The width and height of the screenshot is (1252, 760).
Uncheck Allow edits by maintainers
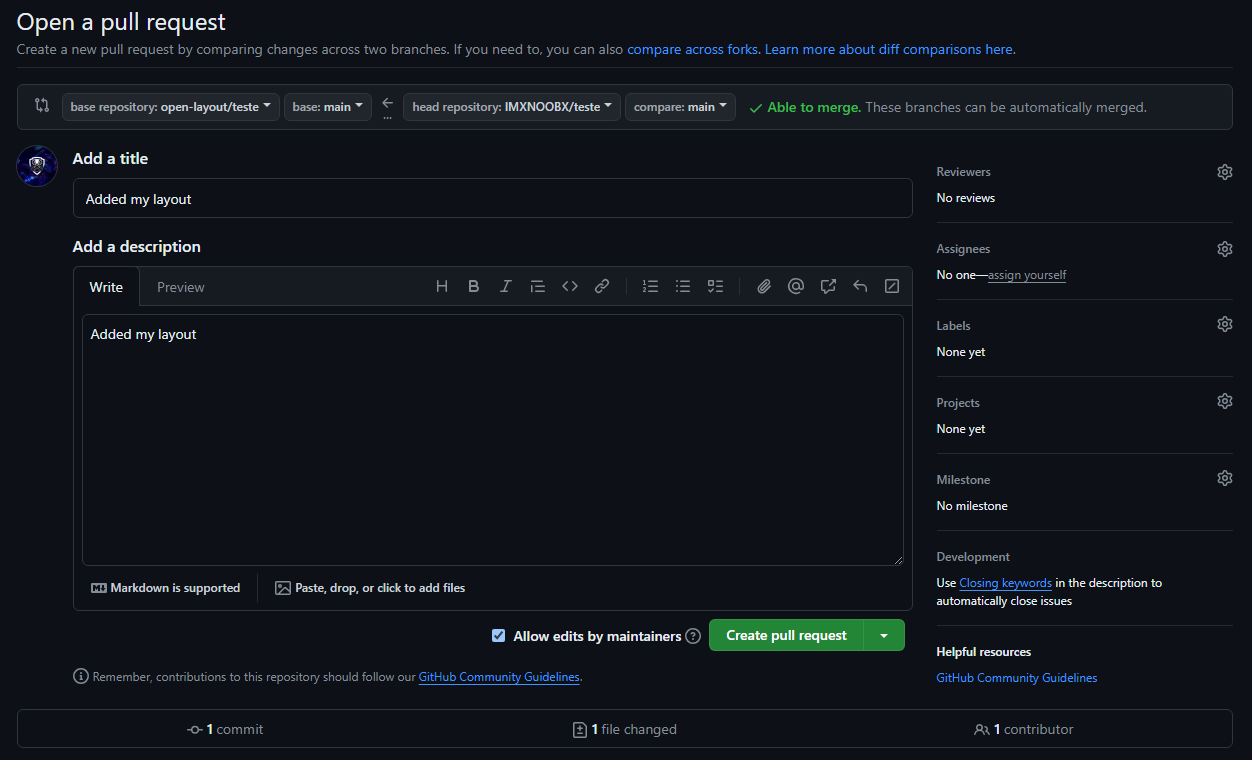[499, 636]
